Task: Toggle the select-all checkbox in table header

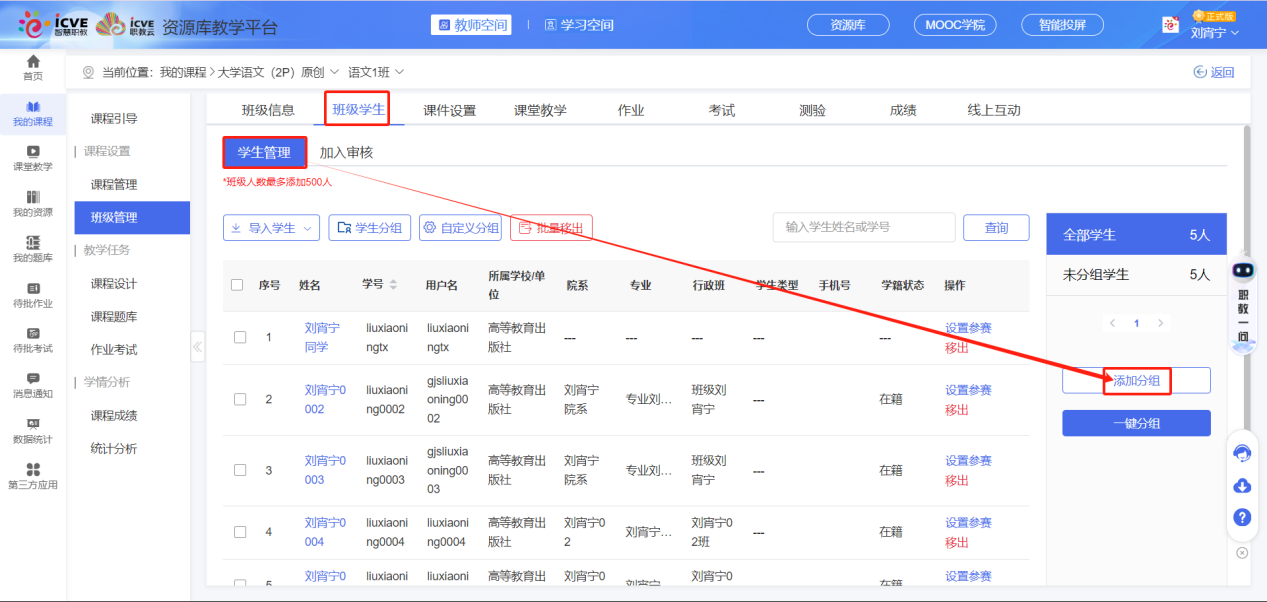Action: point(237,285)
